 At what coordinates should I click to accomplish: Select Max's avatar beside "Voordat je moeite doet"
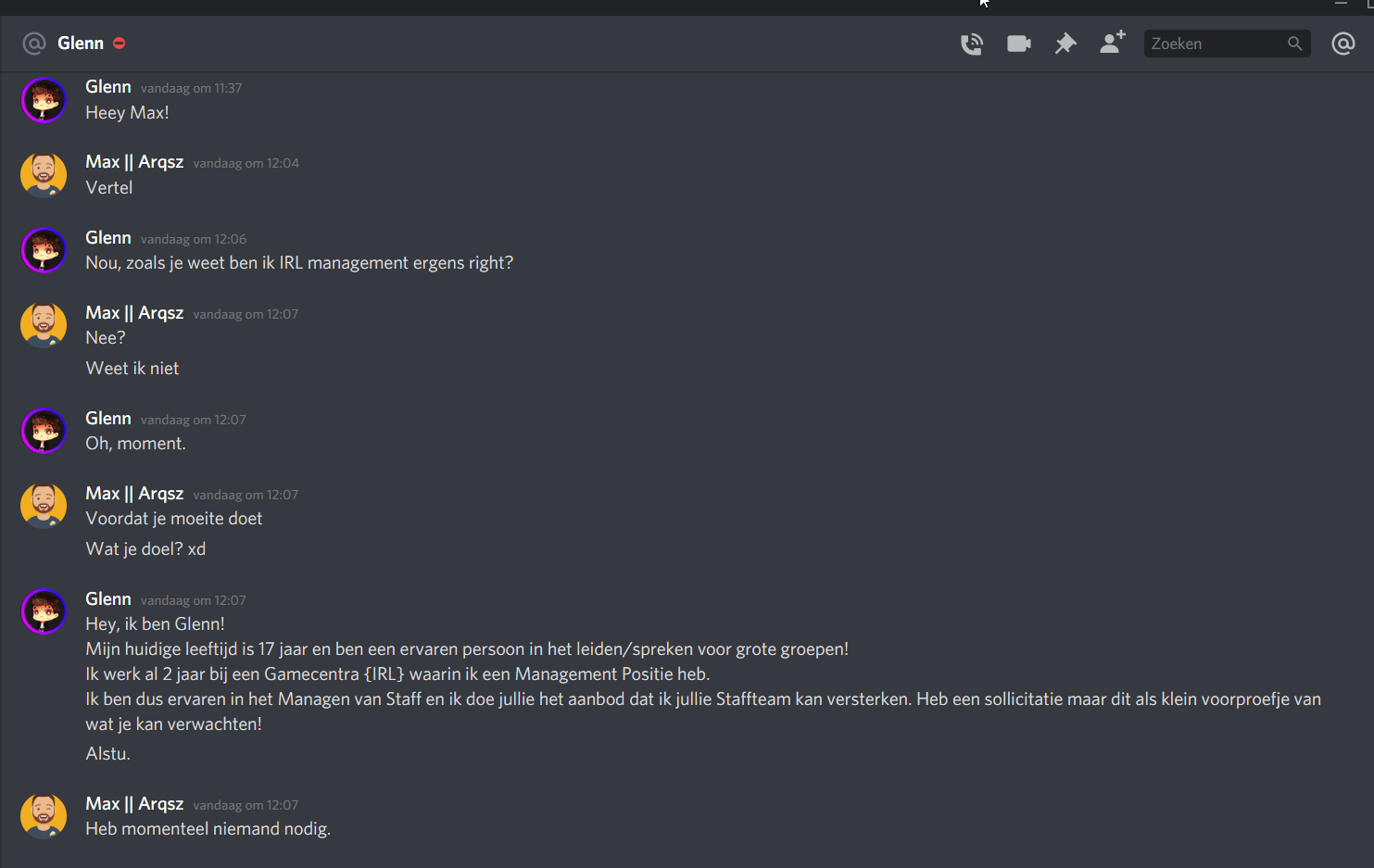44,506
